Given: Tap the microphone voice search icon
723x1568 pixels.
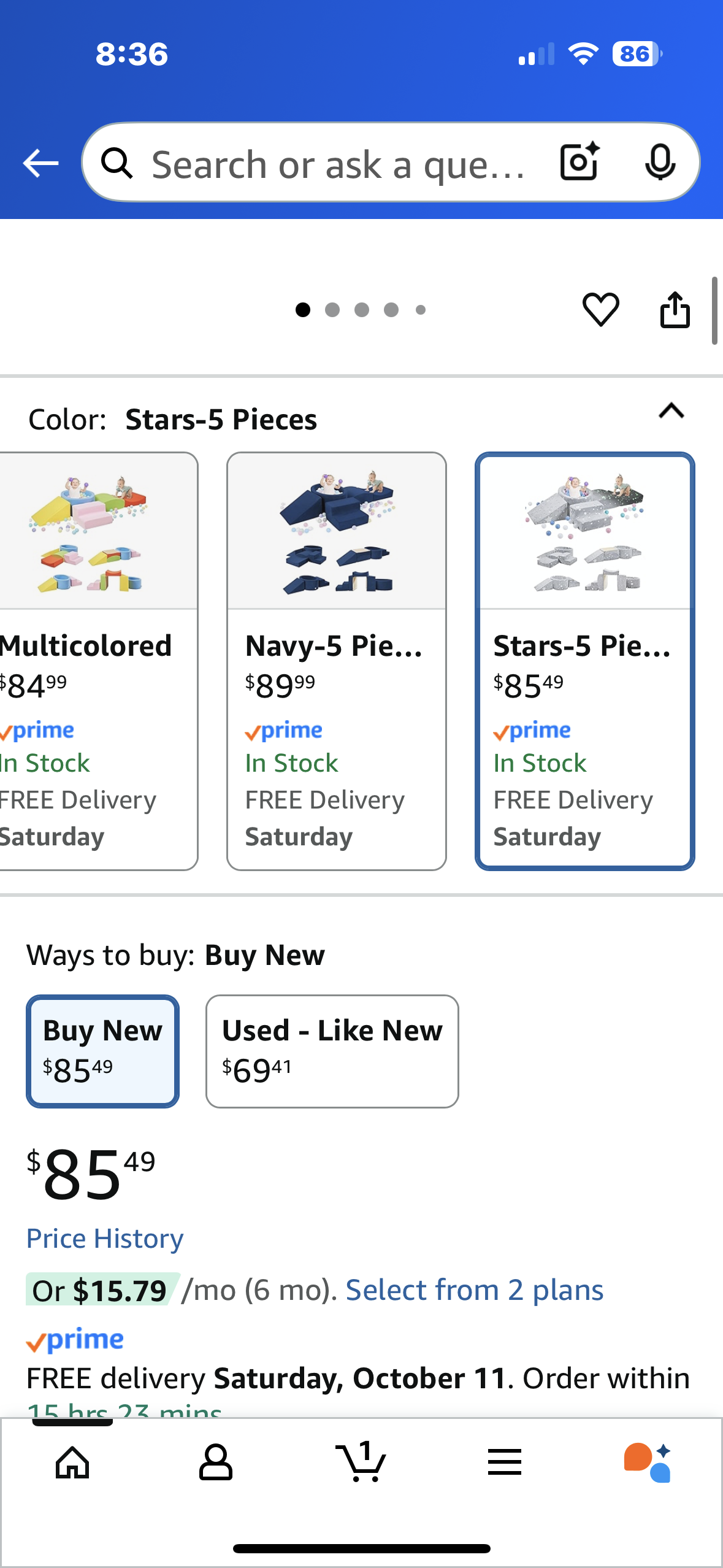Looking at the screenshot, I should (x=660, y=163).
